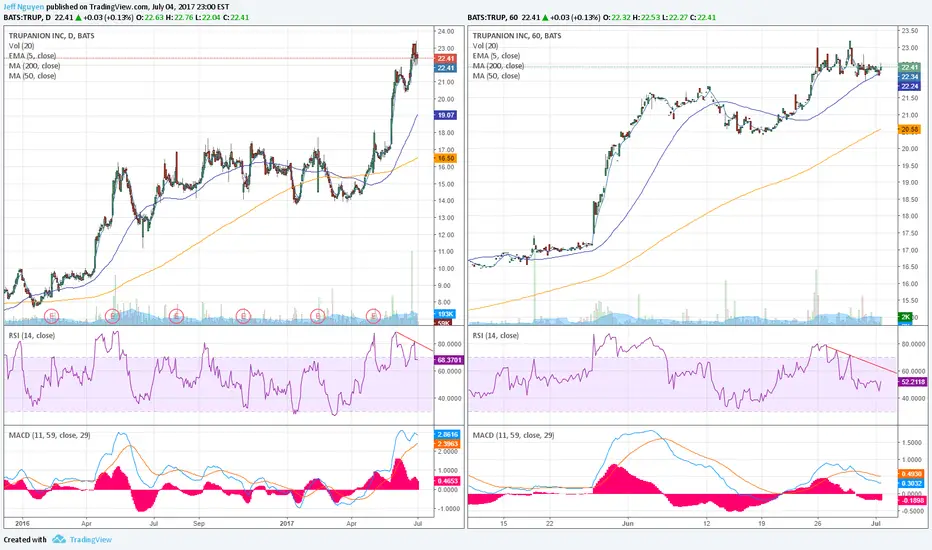The image size is (932, 550).
Task: Click 'EMA (5, close)' legend on the 60-minute chart
Action: (496, 56)
